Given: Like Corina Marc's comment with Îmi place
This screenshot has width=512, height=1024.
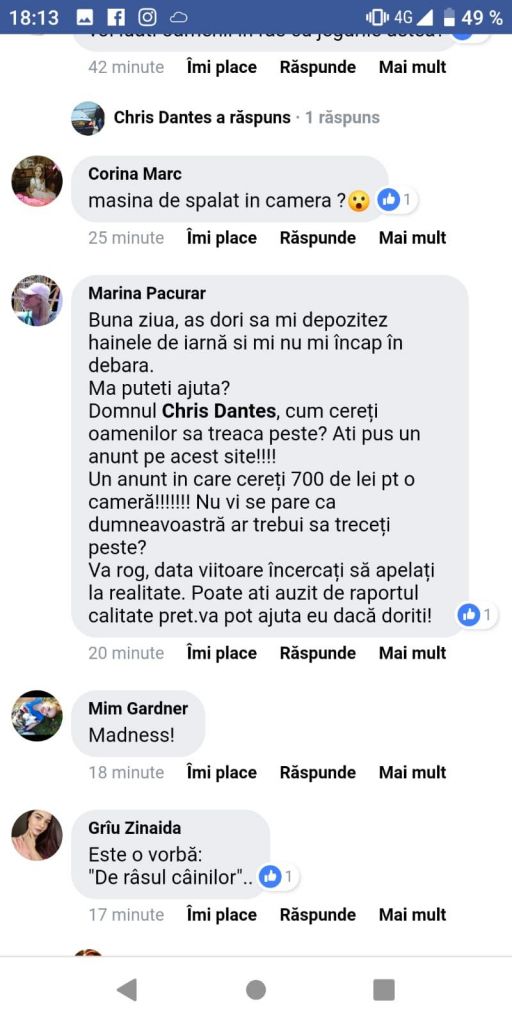Looking at the screenshot, I should point(221,238).
